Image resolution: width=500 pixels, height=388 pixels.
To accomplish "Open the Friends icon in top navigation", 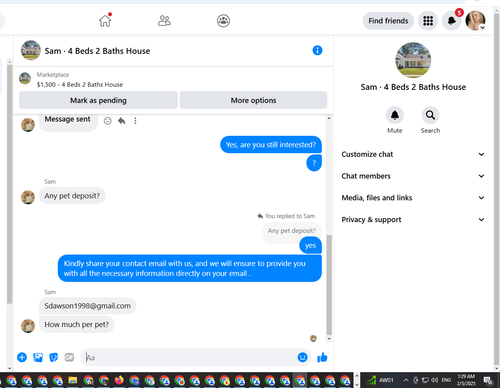I will tap(164, 21).
